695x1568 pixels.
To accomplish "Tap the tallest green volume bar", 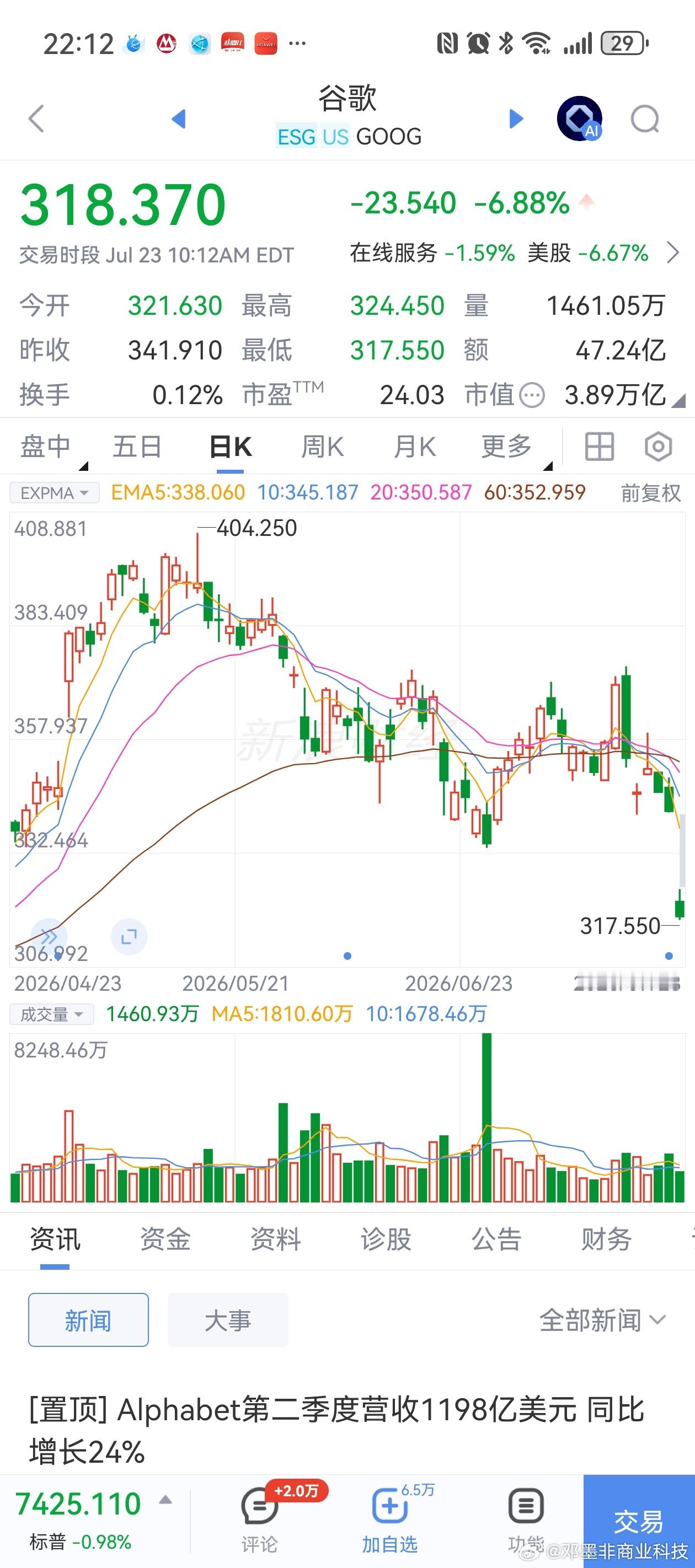I will click(487, 1116).
